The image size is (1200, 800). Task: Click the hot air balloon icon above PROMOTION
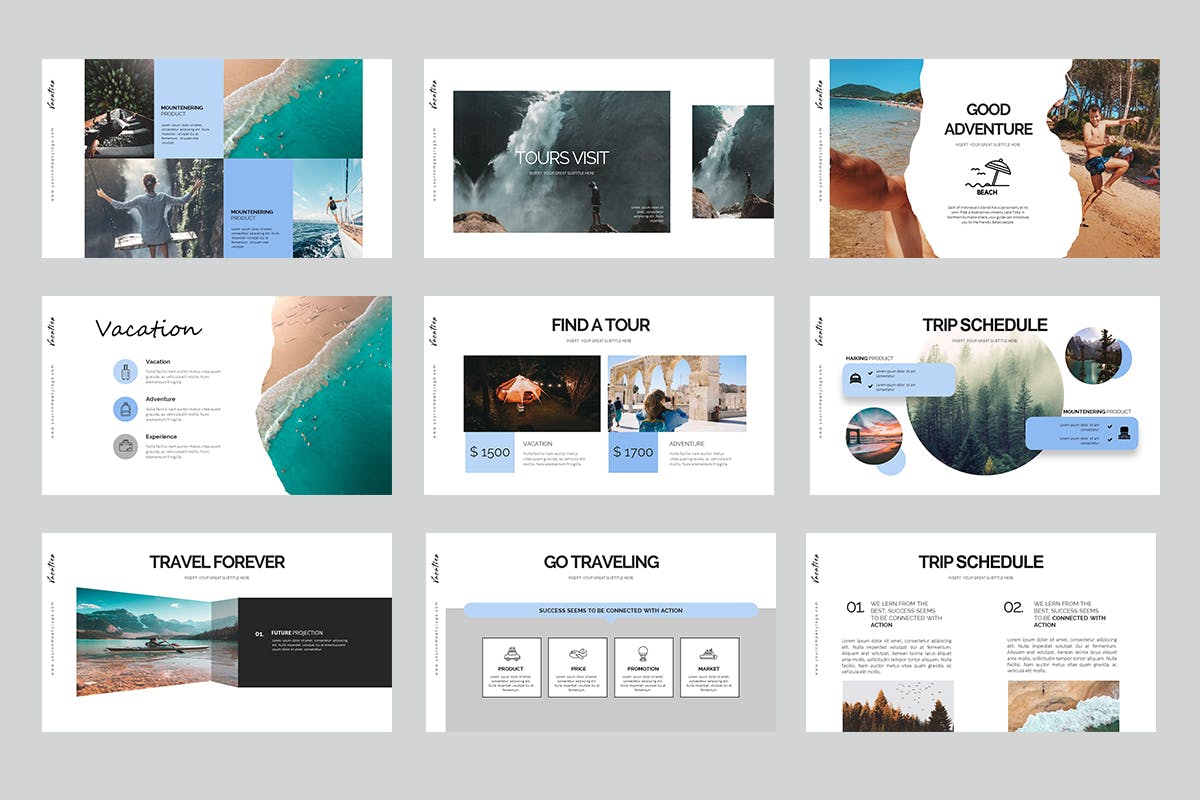click(643, 653)
